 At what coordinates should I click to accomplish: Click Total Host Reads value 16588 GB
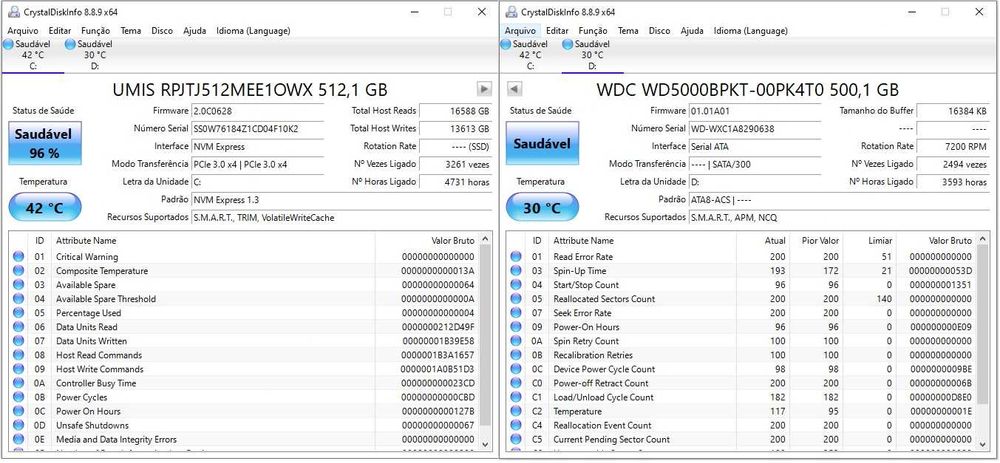point(456,111)
